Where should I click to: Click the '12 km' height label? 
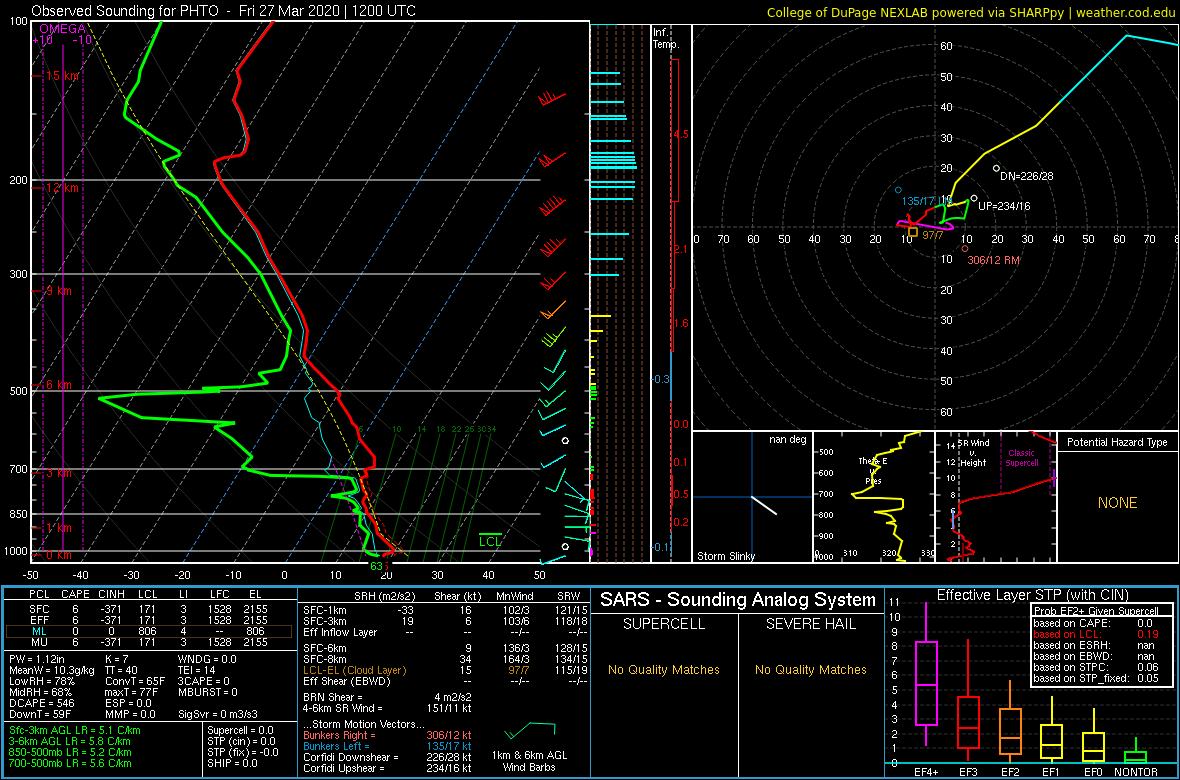60,187
